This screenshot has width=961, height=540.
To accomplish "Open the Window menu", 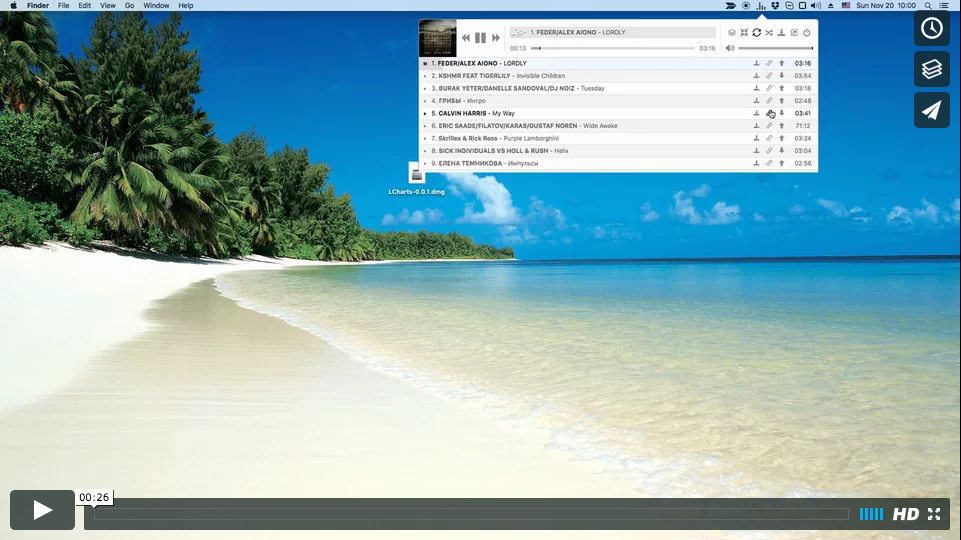I will 156,6.
